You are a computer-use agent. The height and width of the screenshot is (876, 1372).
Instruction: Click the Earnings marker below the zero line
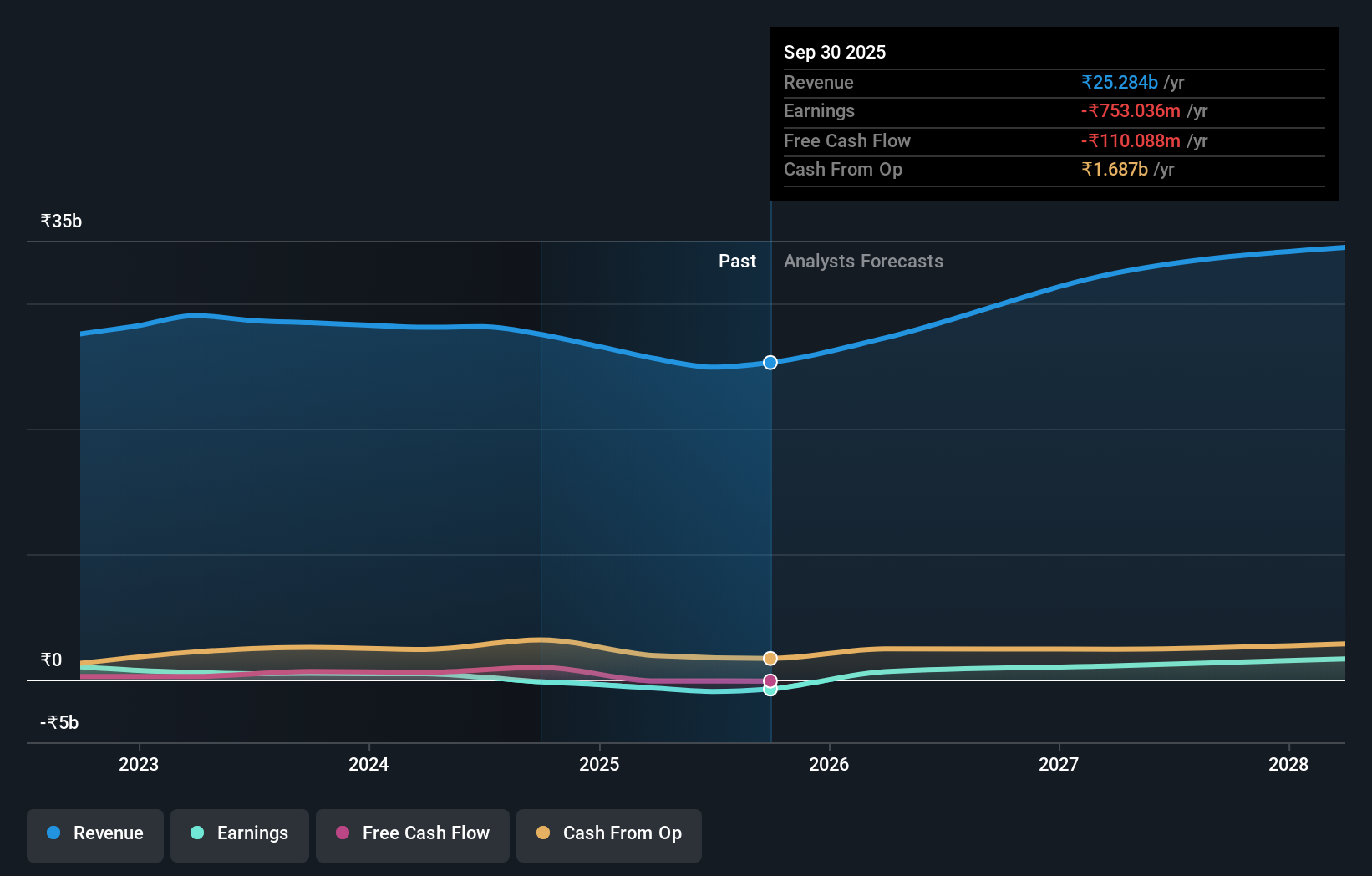[770, 690]
